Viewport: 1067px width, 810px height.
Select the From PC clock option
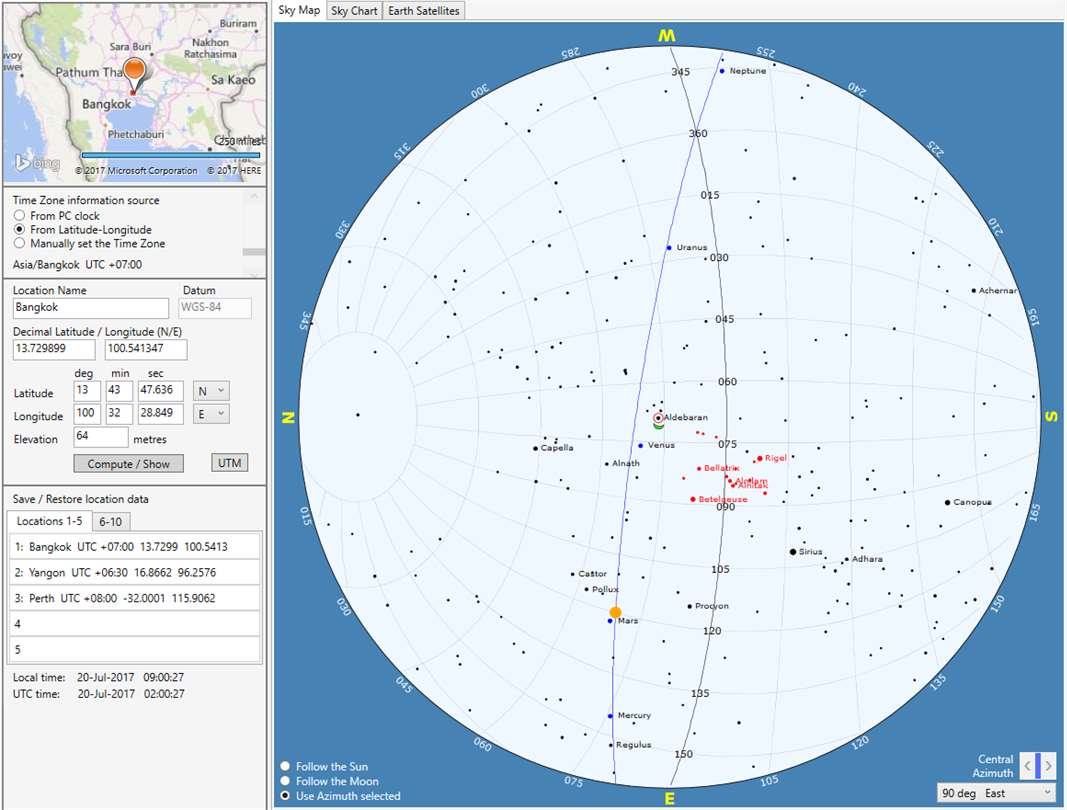20,215
